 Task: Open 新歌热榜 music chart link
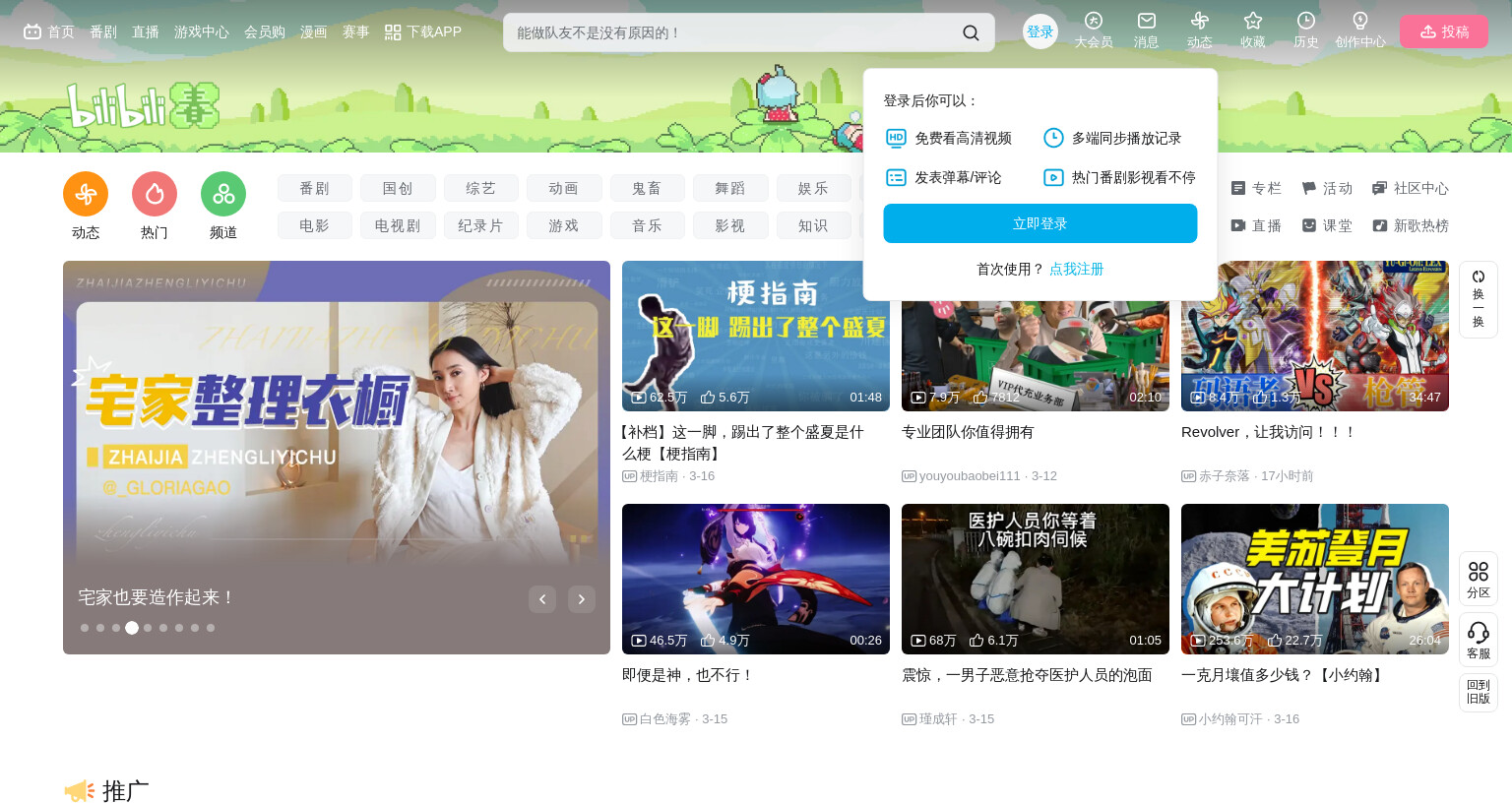(1411, 225)
